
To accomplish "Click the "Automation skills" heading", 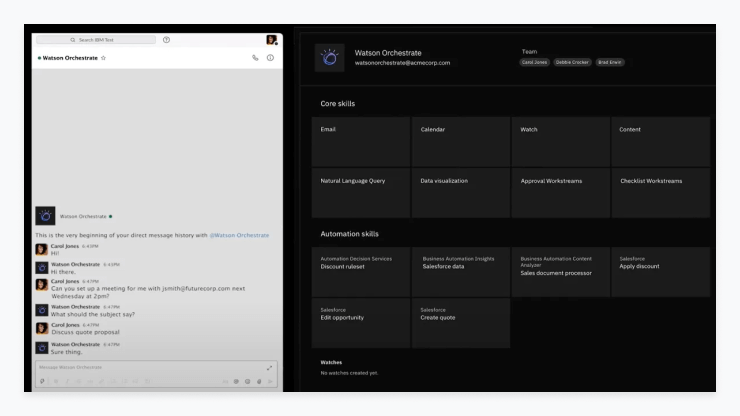I will click(349, 234).
